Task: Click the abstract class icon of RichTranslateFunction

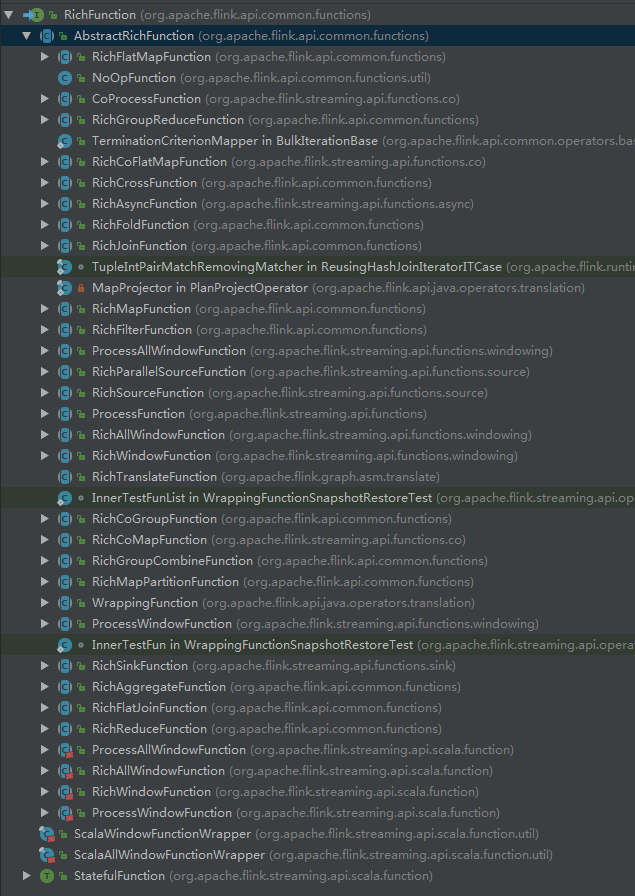Action: tap(65, 477)
